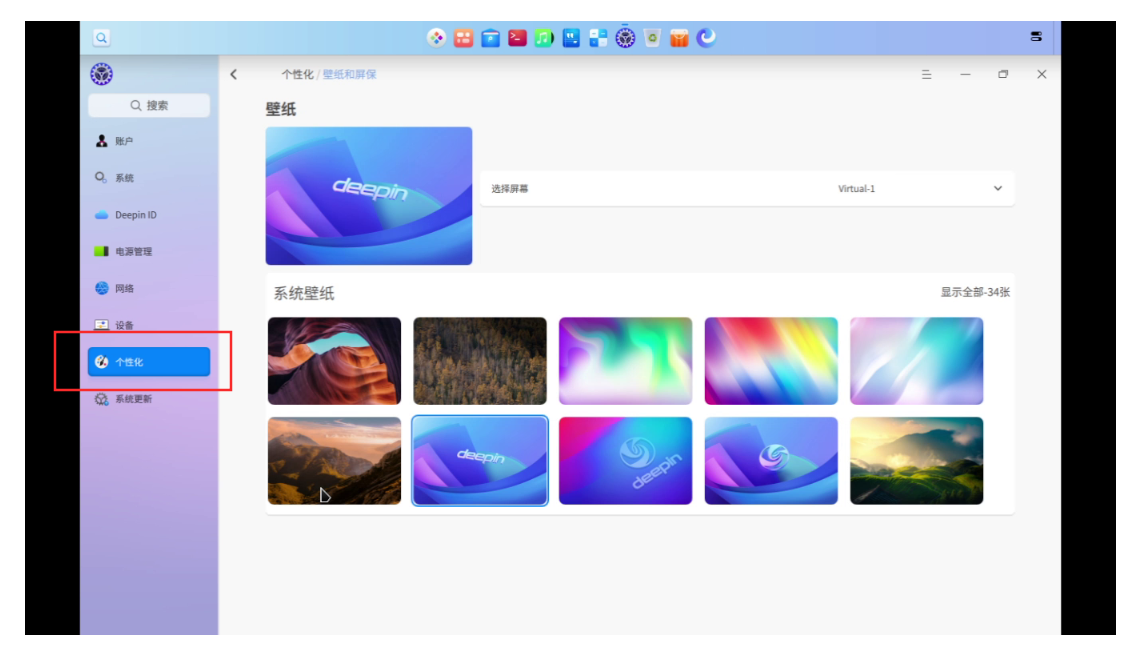The width and height of the screenshot is (1140, 651).
Task: Pick the green-purple aurora wallpaper
Action: tap(625, 361)
